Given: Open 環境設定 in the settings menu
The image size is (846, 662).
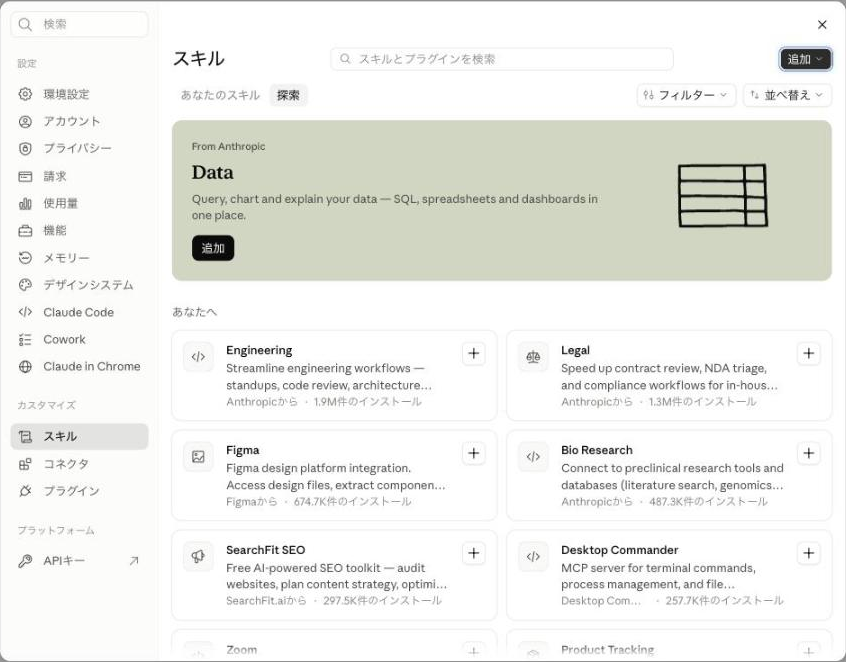Looking at the screenshot, I should click(x=79, y=94).
